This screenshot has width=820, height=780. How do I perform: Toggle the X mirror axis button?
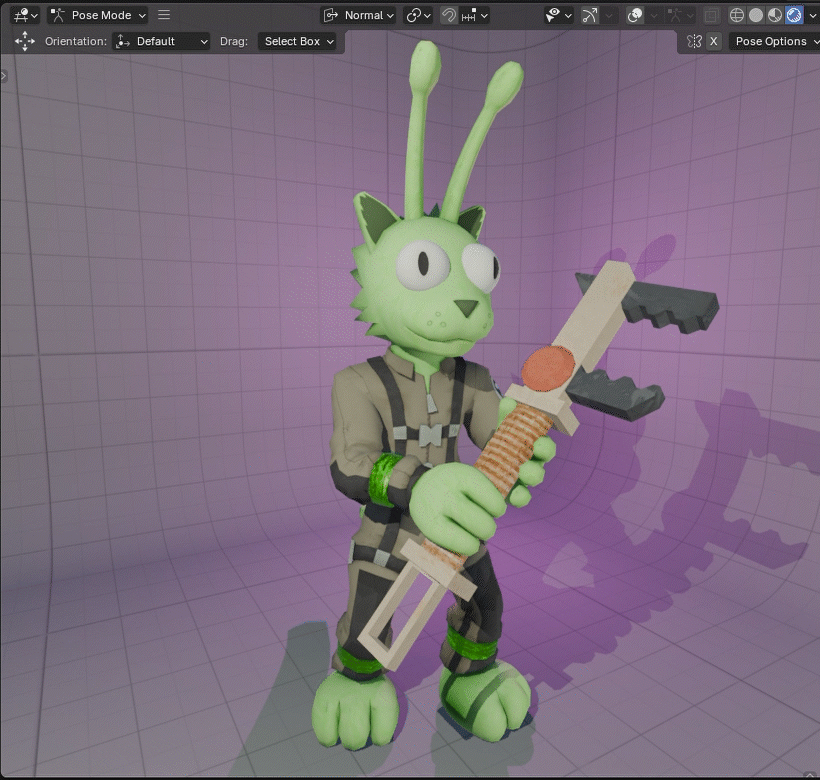pos(712,41)
